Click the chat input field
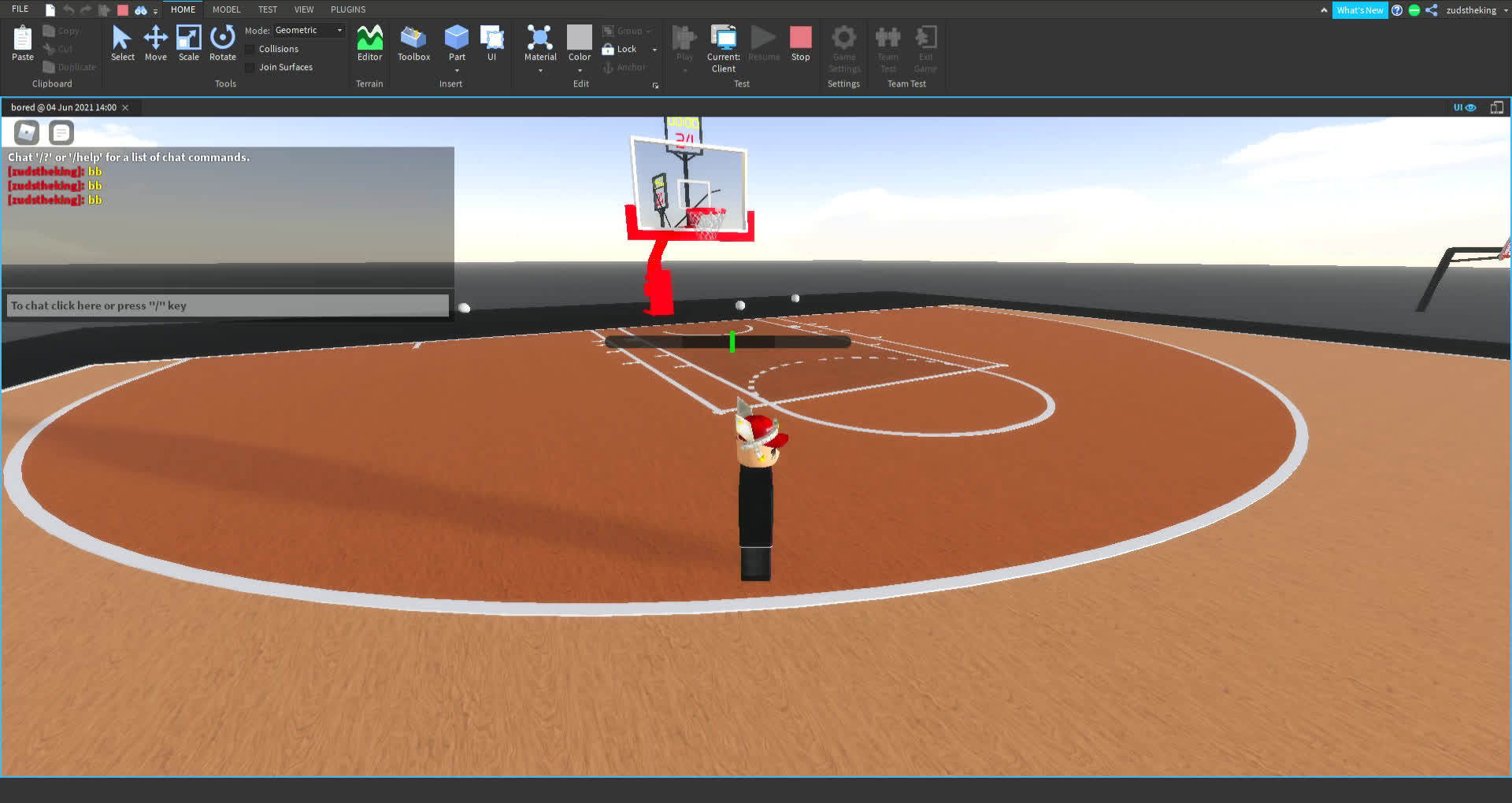The width and height of the screenshot is (1512, 803). click(227, 305)
